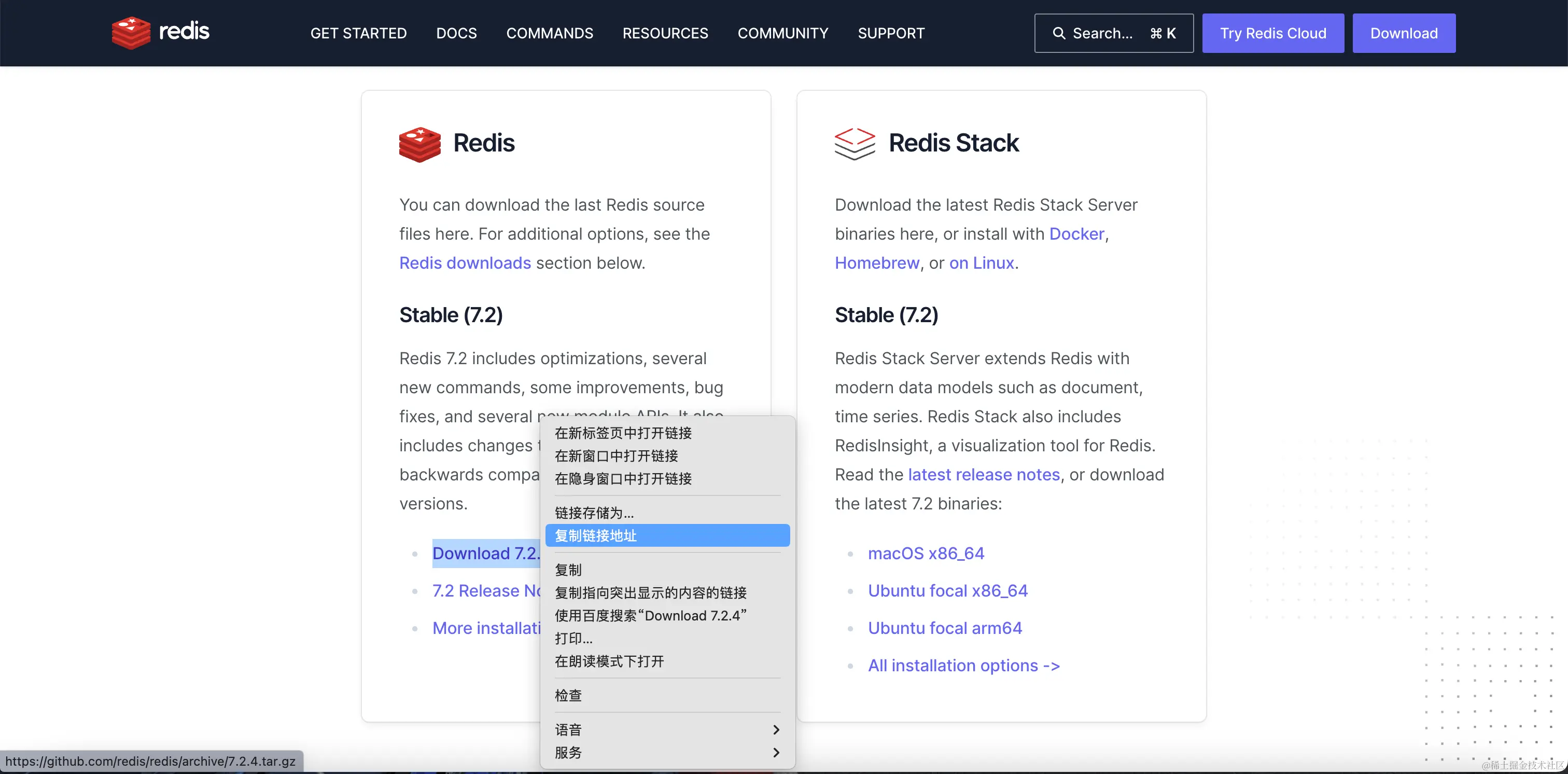
Task: Follow the Docker link
Action: pos(1076,234)
